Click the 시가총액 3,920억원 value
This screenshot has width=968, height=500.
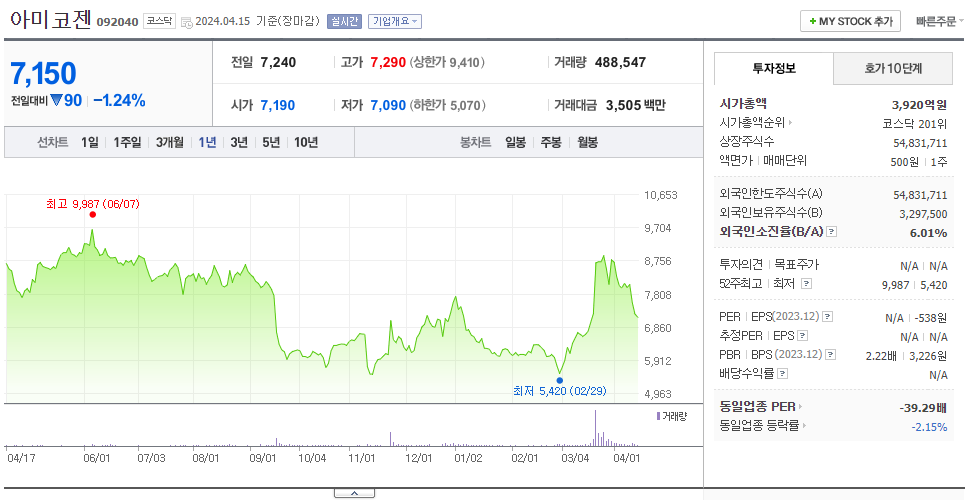pyautogui.click(x=919, y=104)
